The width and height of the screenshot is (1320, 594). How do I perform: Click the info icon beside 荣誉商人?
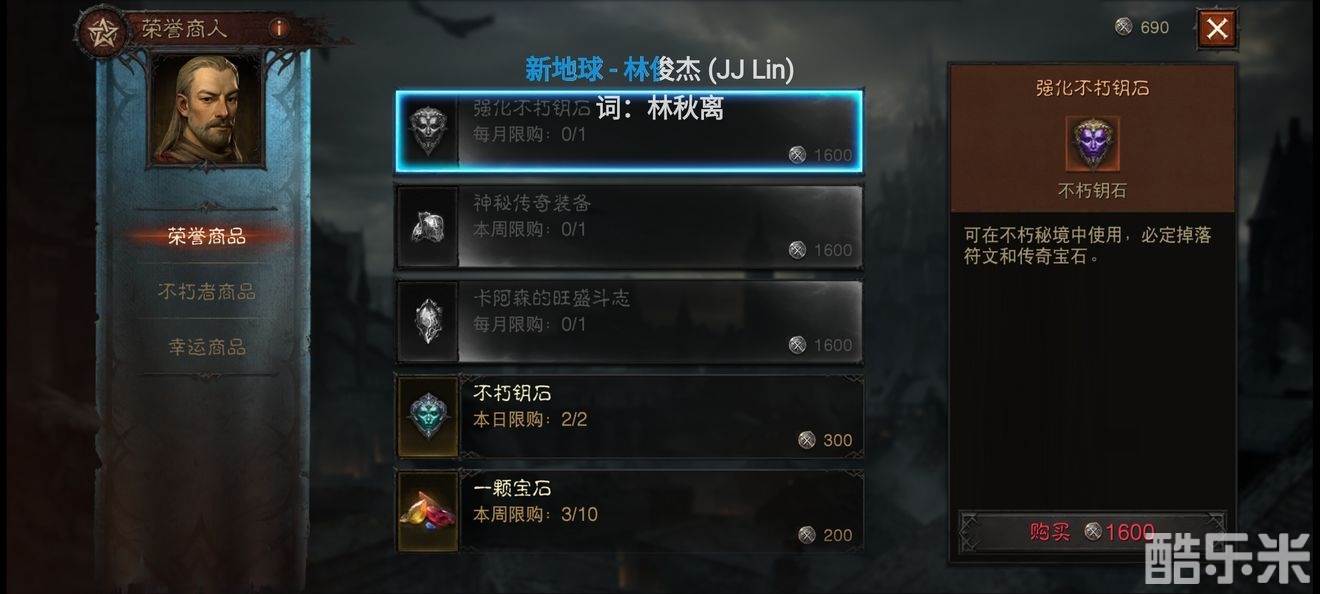(x=279, y=28)
